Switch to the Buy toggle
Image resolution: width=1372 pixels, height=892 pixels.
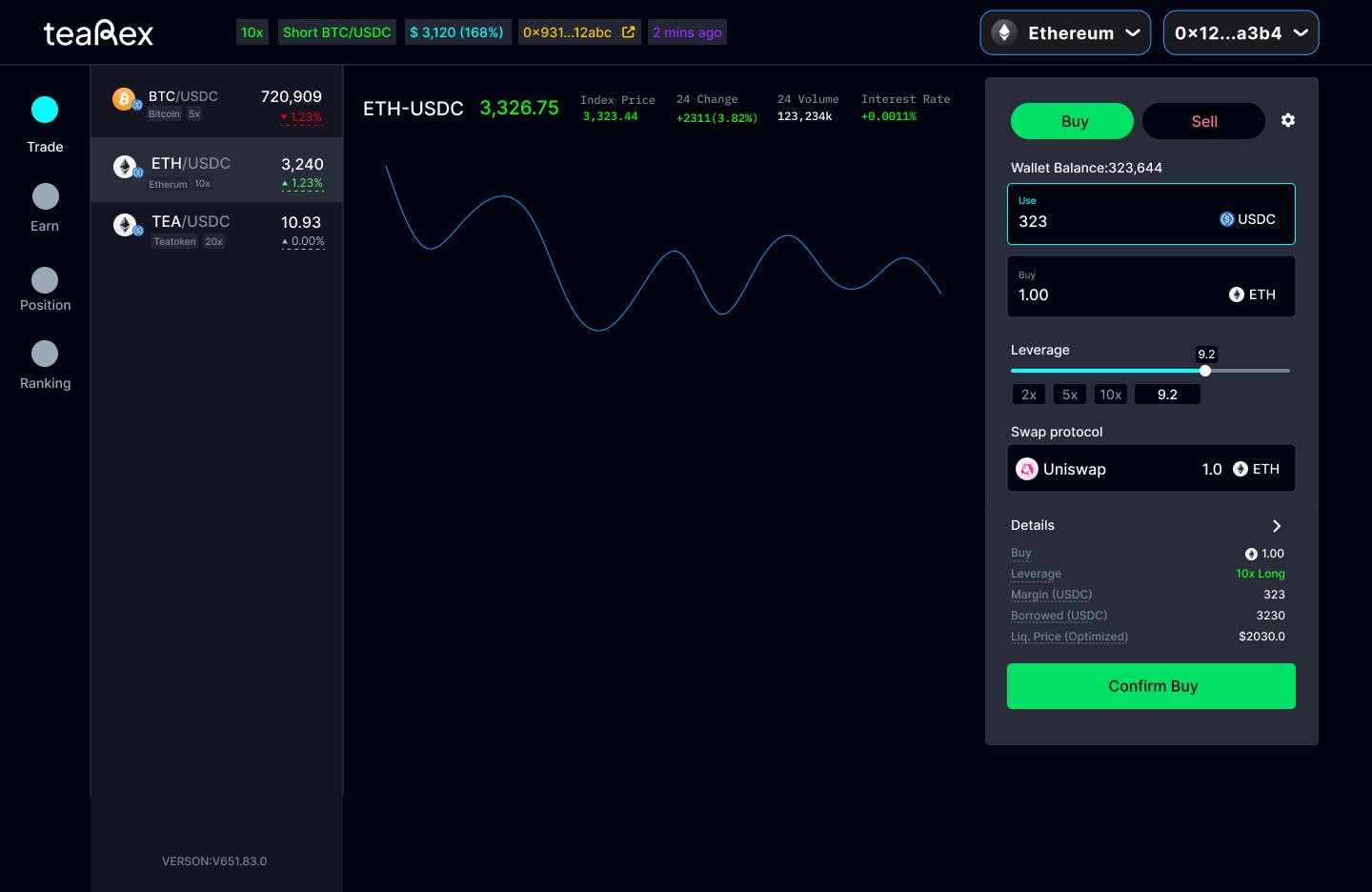pos(1072,121)
